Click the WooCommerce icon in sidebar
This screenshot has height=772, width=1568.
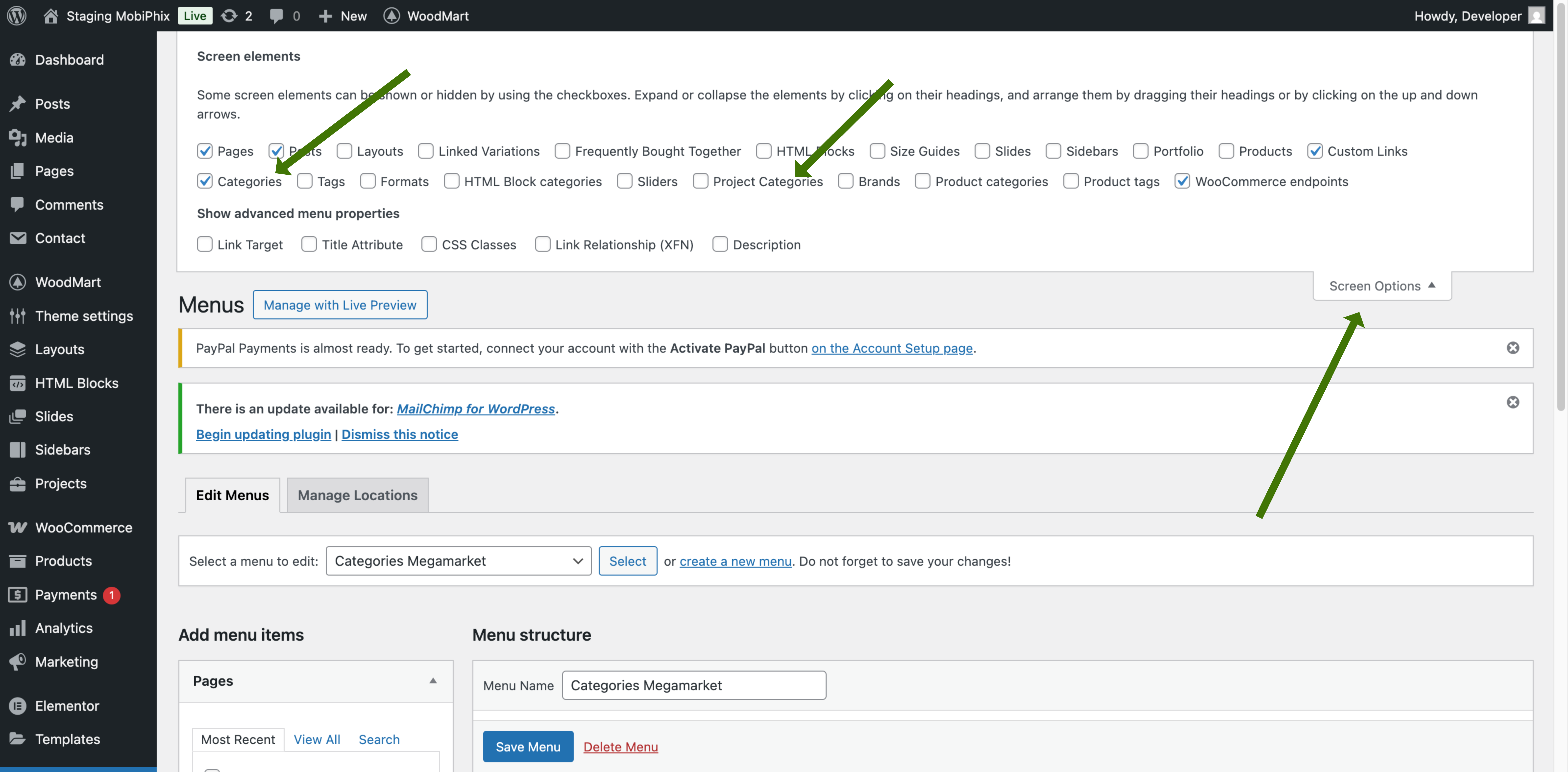coord(18,527)
